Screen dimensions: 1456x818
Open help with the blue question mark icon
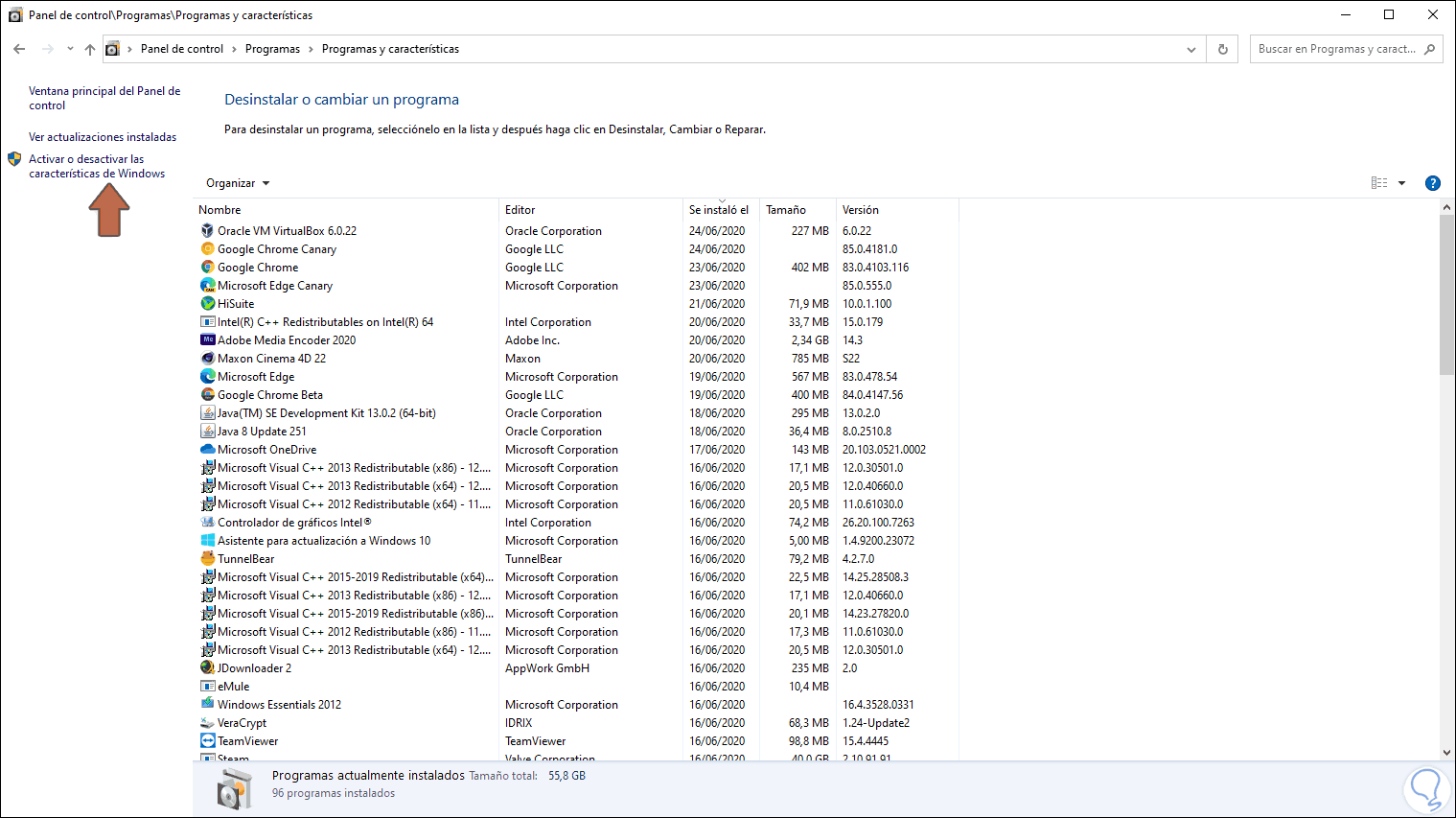click(x=1433, y=183)
